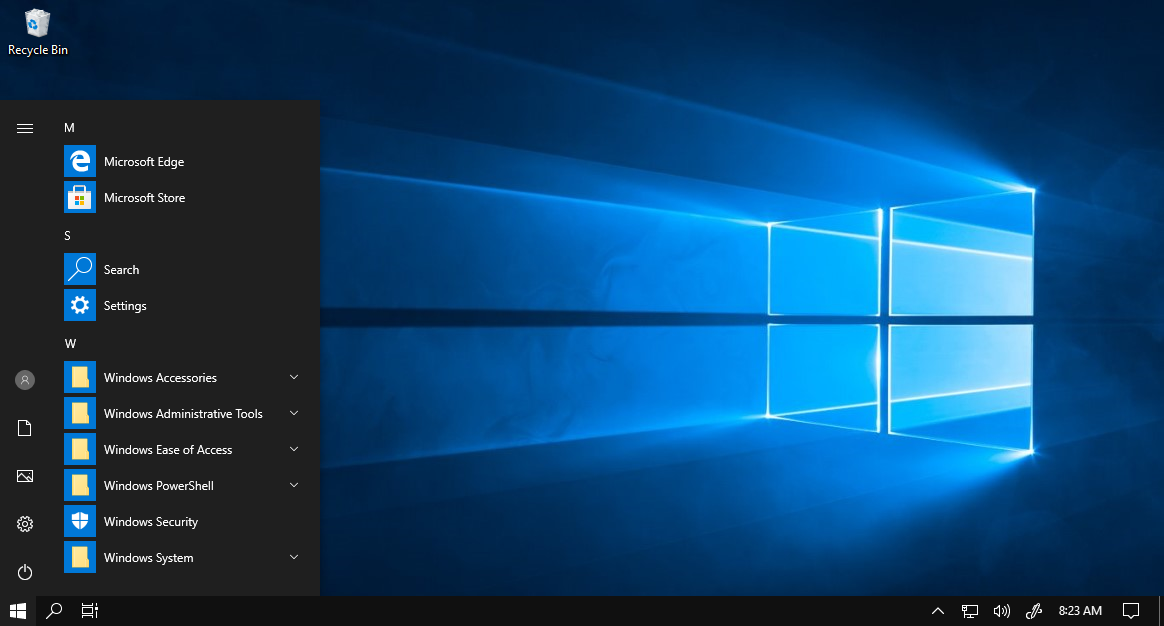Select the Recycle Bin desktop icon
The image size is (1164, 626).
coord(37,33)
